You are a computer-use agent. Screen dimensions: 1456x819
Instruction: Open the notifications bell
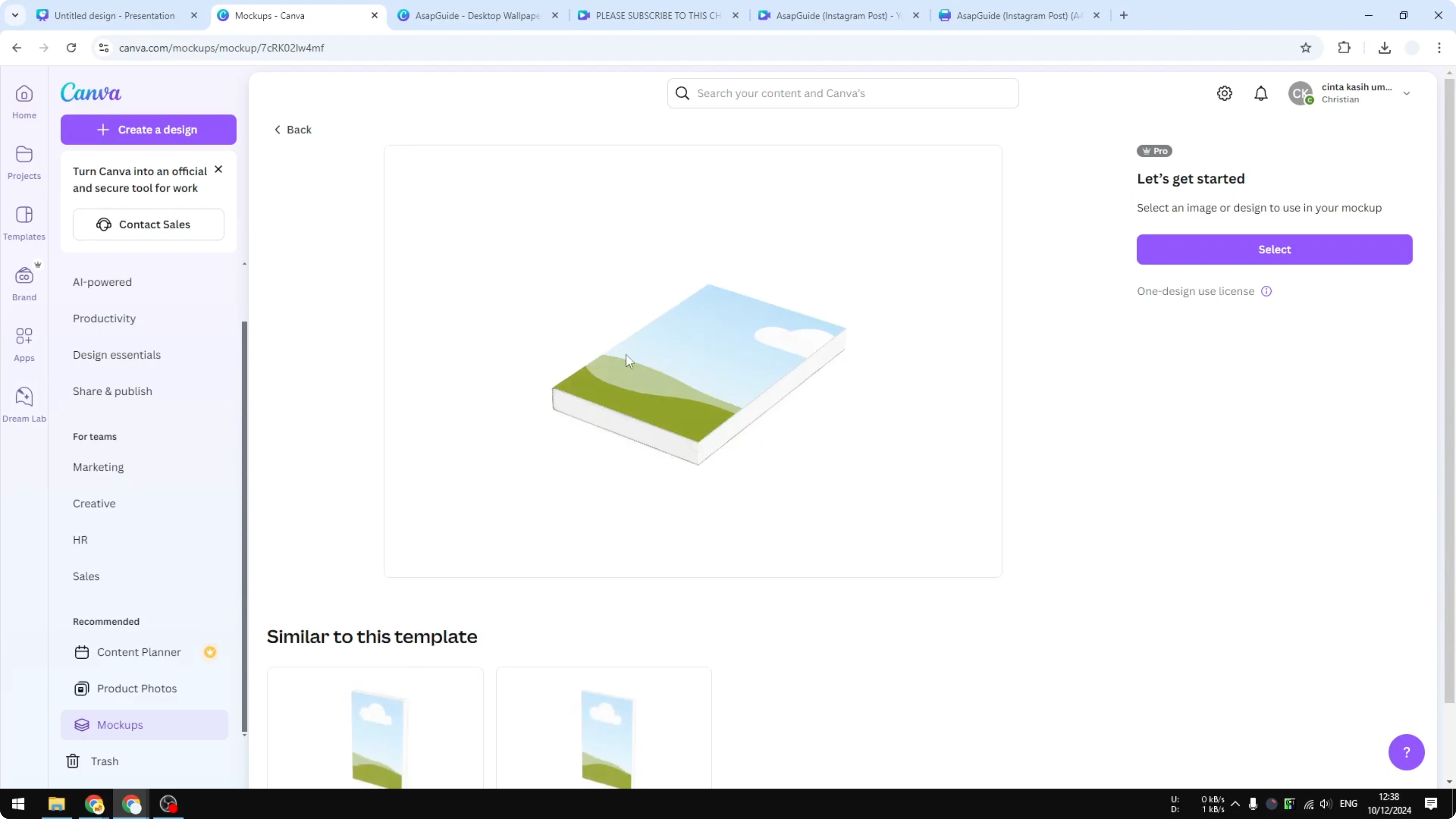coord(1261,93)
